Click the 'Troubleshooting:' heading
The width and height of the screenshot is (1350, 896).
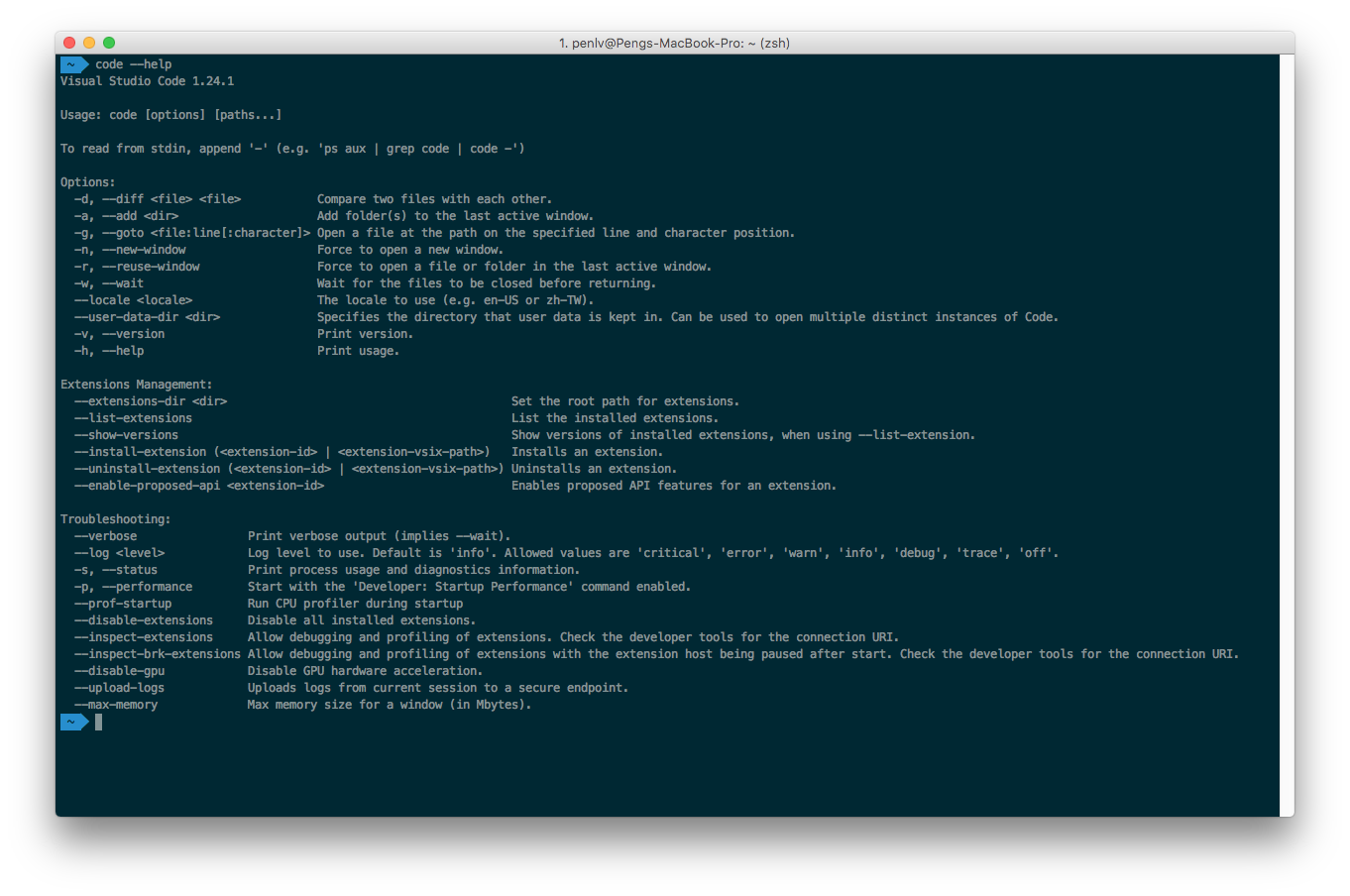pyautogui.click(x=116, y=519)
